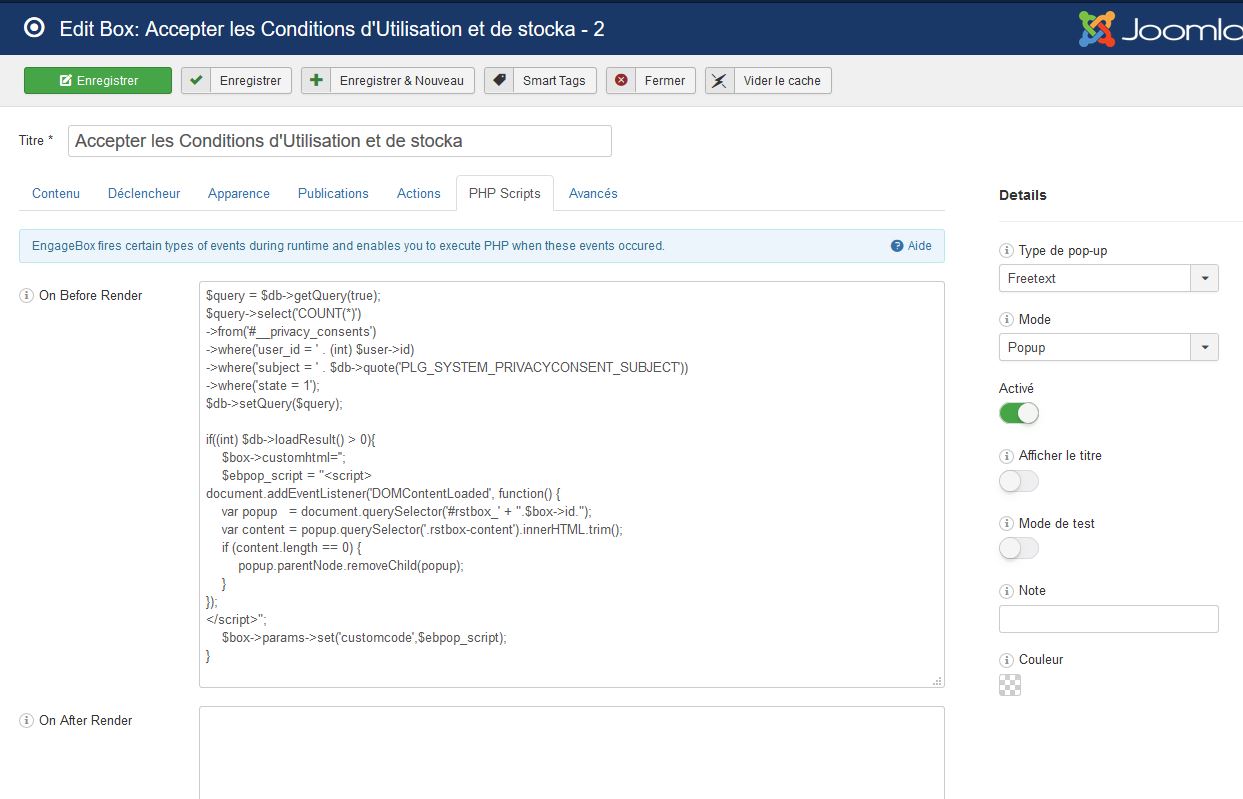
Task: Open the Avancés tab
Action: [x=593, y=193]
